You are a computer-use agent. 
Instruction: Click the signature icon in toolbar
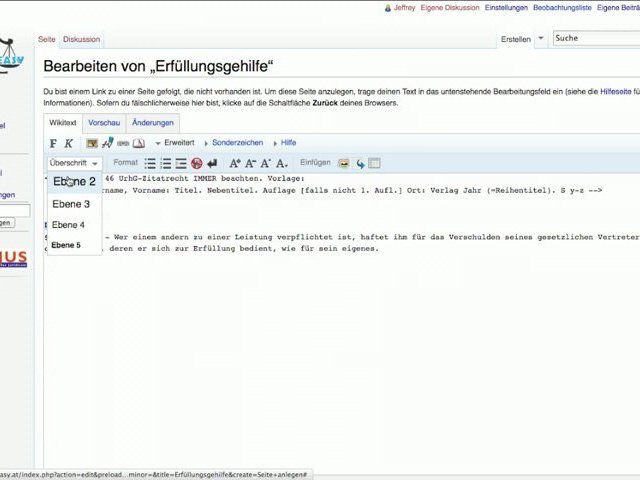[107, 143]
